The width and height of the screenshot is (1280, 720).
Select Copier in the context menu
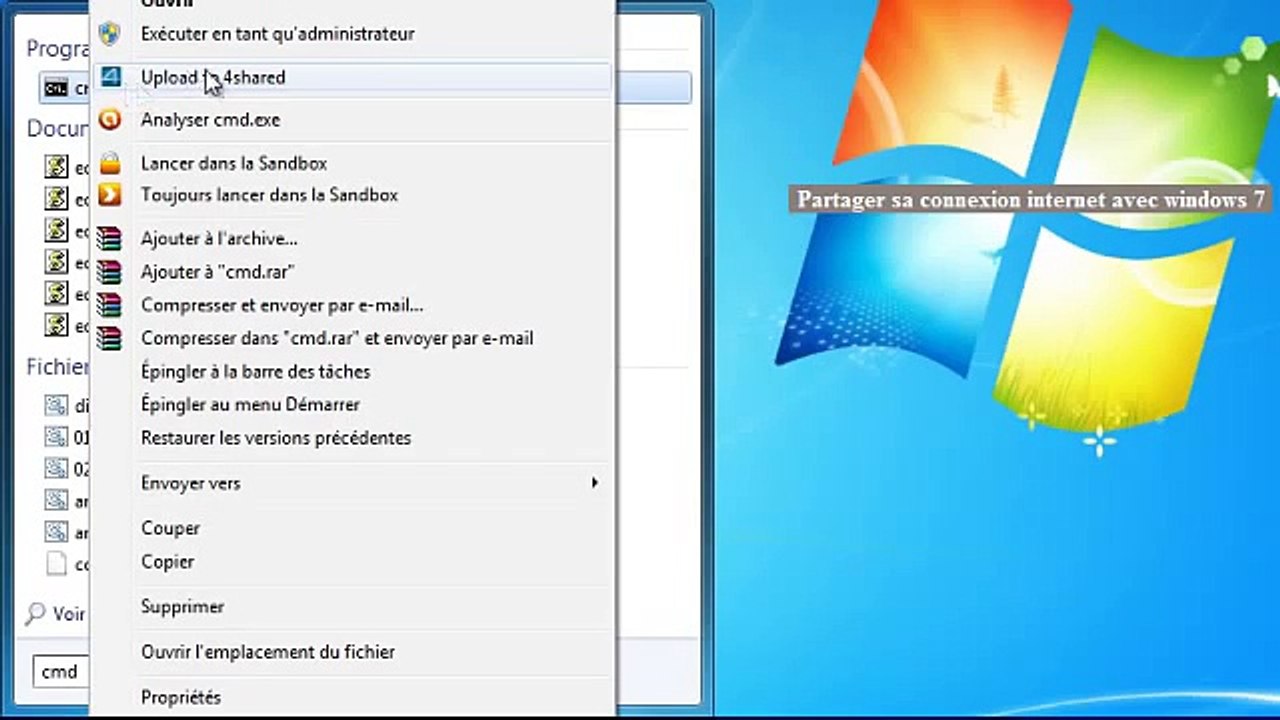coord(168,562)
